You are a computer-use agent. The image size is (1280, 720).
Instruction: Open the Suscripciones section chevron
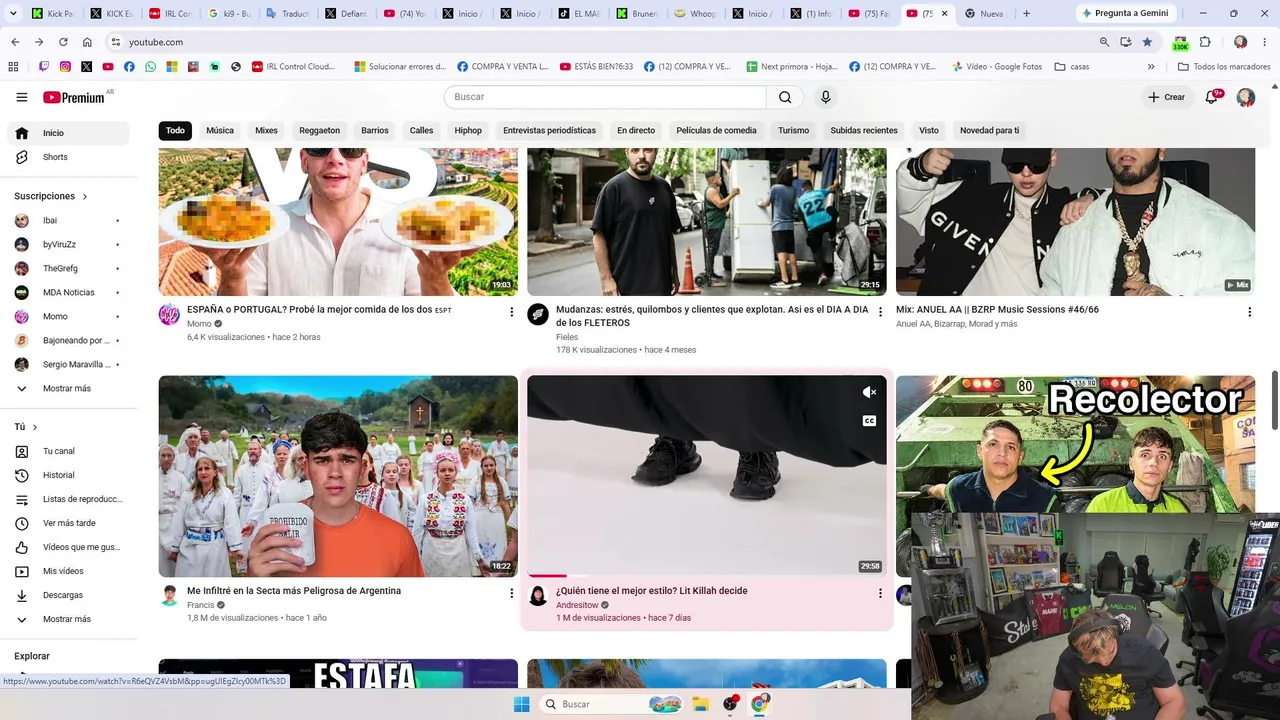[x=85, y=197]
